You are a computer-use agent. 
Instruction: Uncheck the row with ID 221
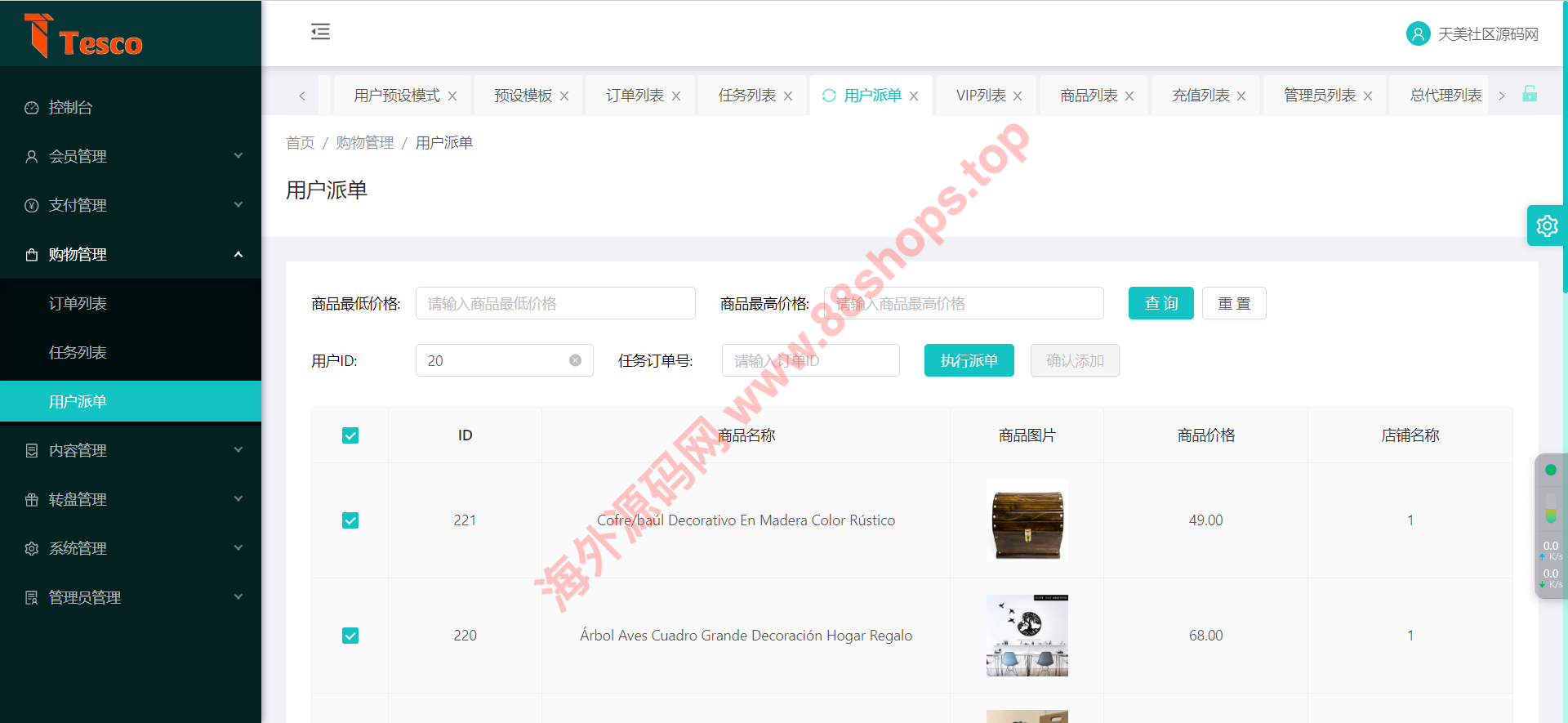click(350, 520)
